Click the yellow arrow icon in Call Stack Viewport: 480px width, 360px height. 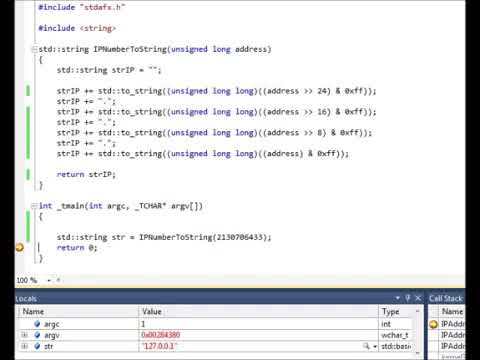click(433, 324)
